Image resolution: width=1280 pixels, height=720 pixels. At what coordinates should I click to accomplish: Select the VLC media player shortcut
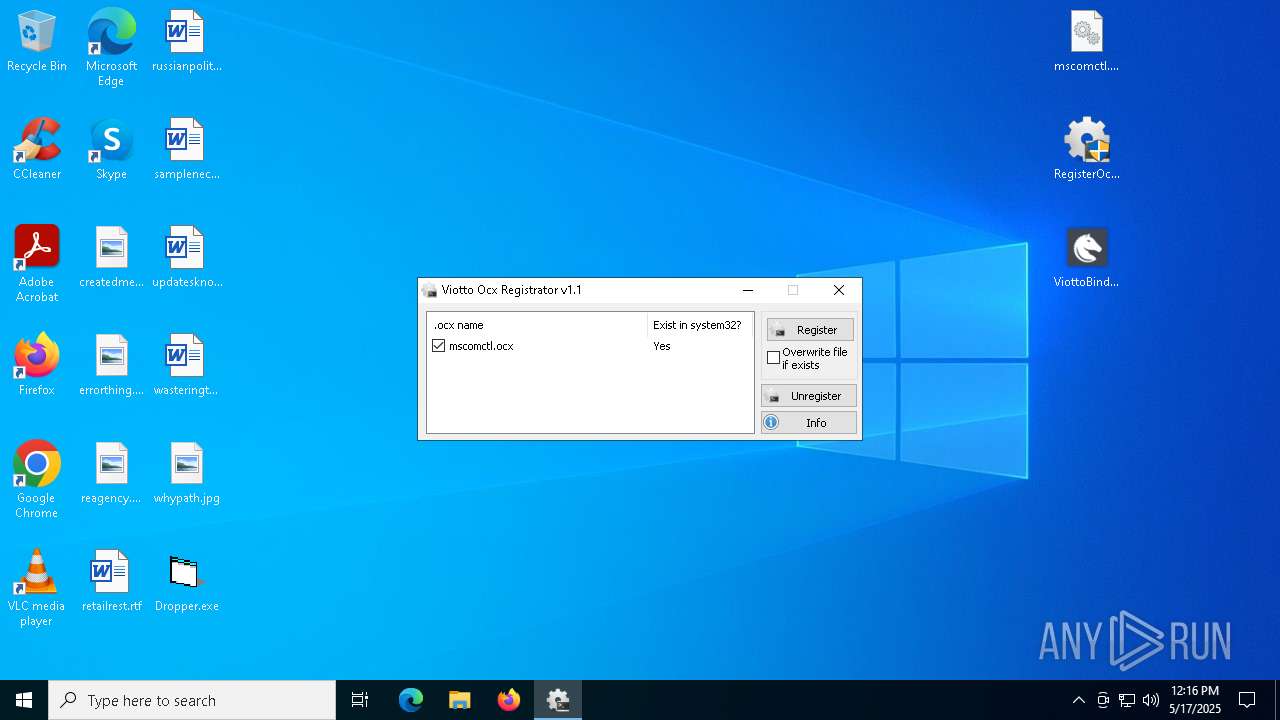coord(37,588)
